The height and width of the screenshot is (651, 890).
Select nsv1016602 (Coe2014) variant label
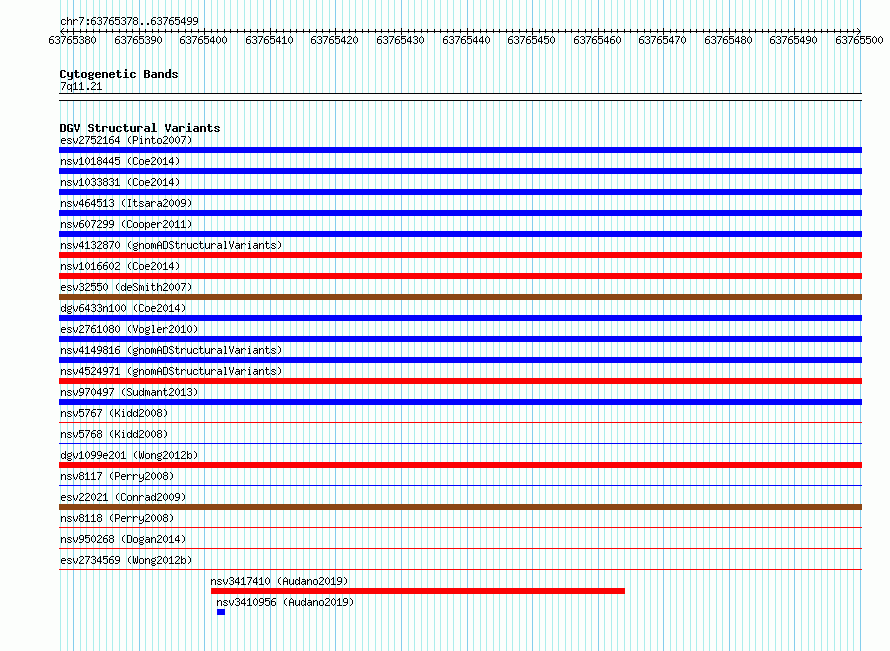click(x=120, y=266)
